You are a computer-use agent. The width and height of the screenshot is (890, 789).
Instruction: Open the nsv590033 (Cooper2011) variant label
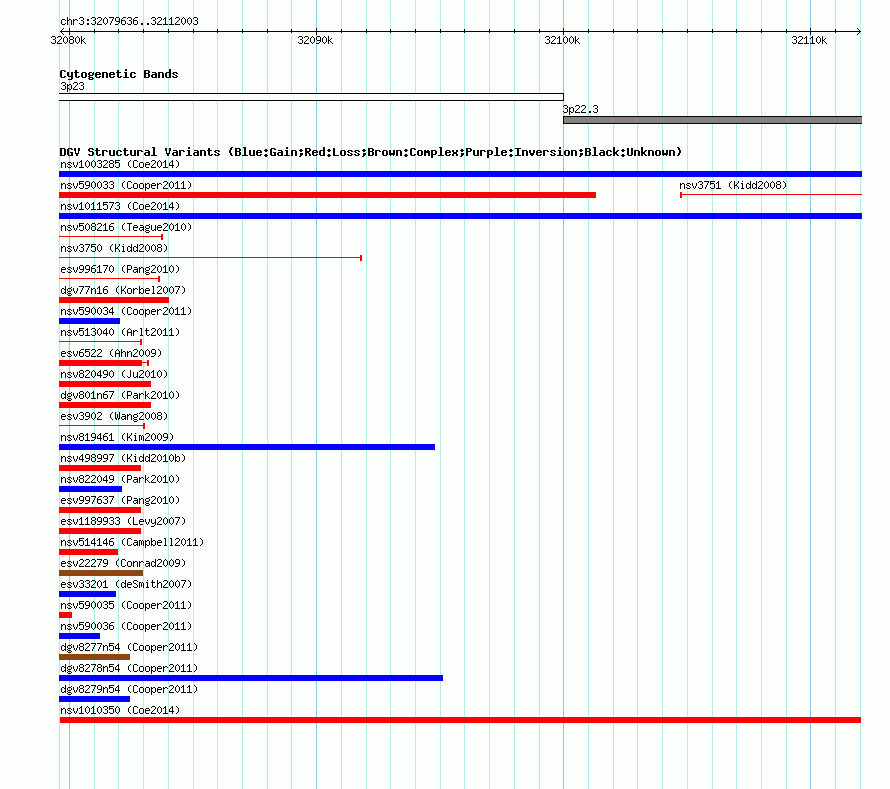(126, 185)
